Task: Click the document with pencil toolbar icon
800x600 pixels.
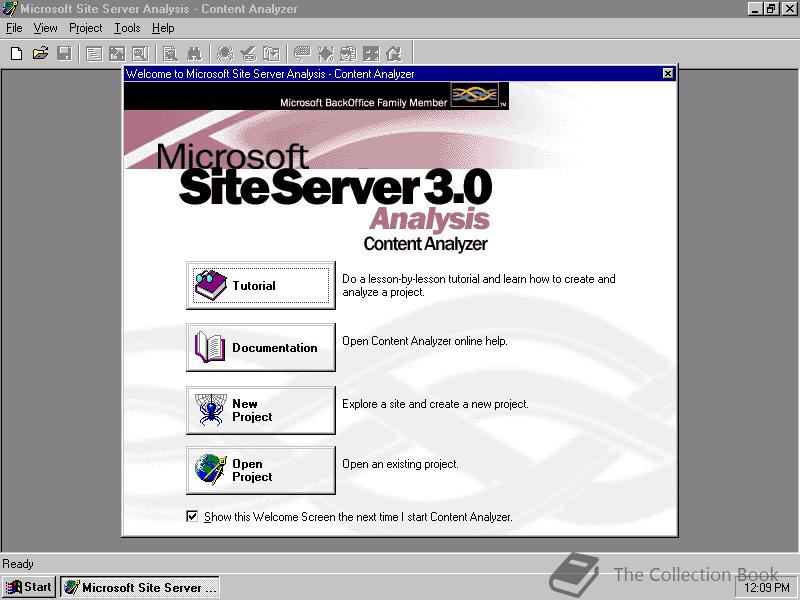Action: (170, 53)
